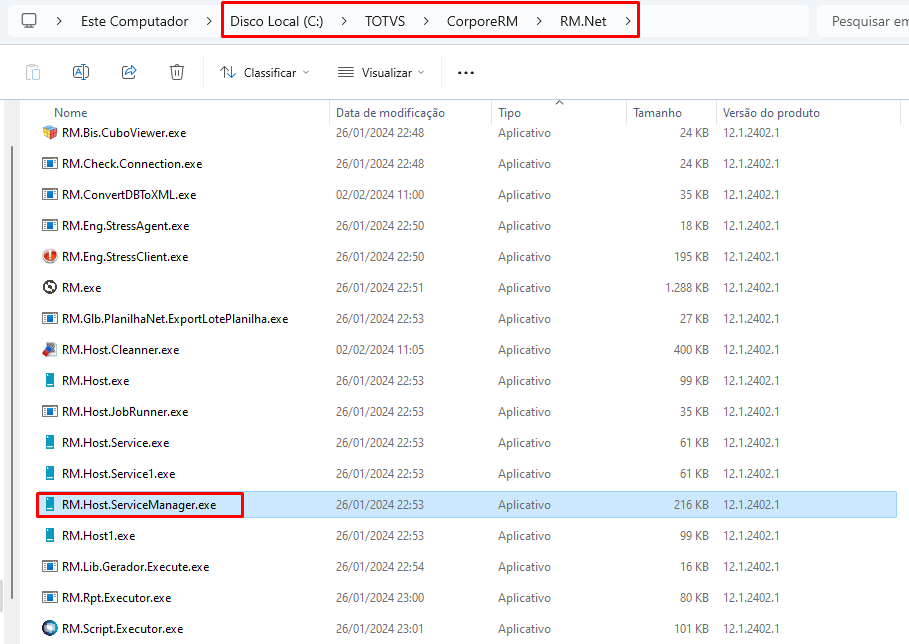Sort by Tamanho column header
909x644 pixels.
[657, 113]
